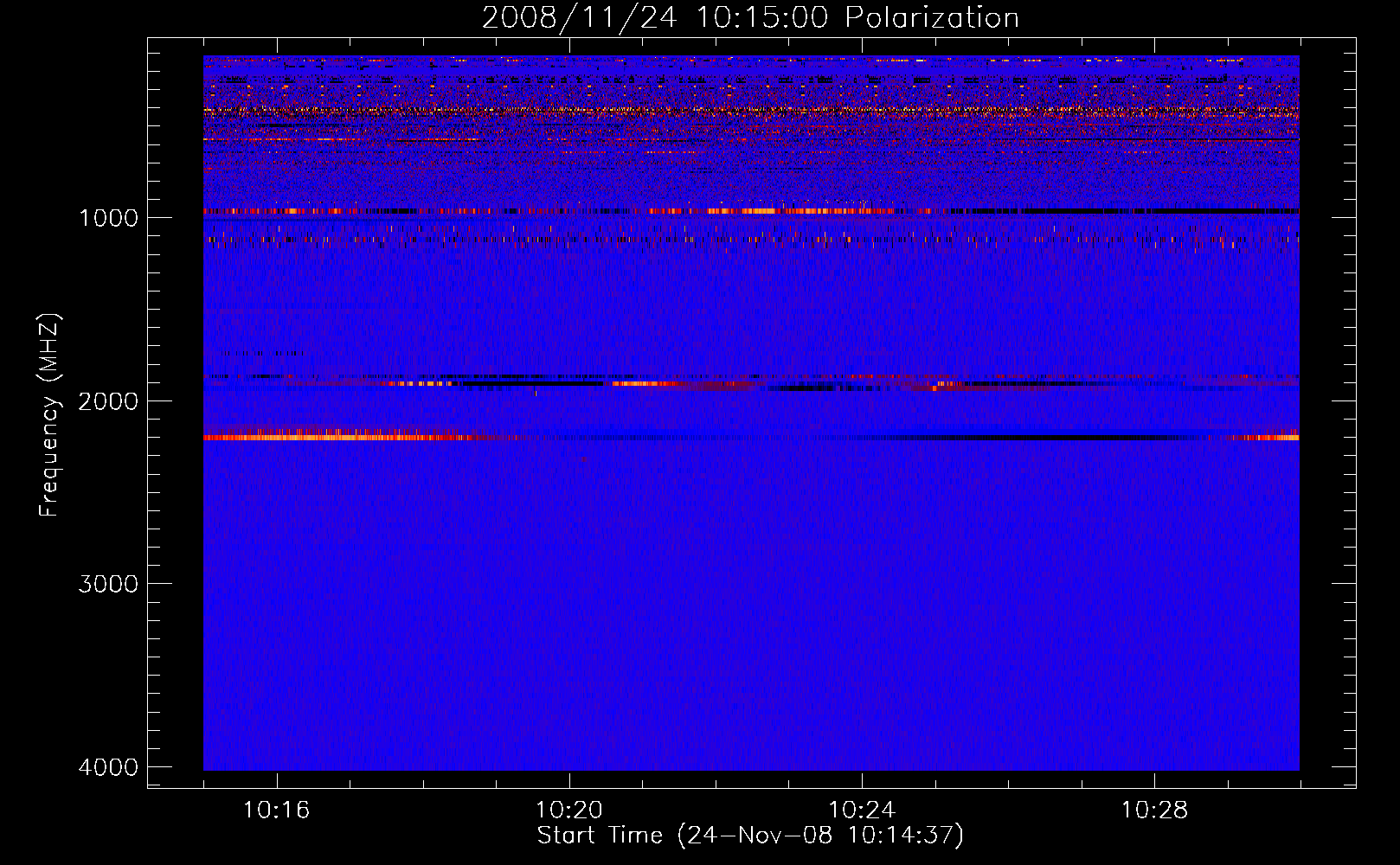Click the 10:16 time tick label

coord(276,810)
